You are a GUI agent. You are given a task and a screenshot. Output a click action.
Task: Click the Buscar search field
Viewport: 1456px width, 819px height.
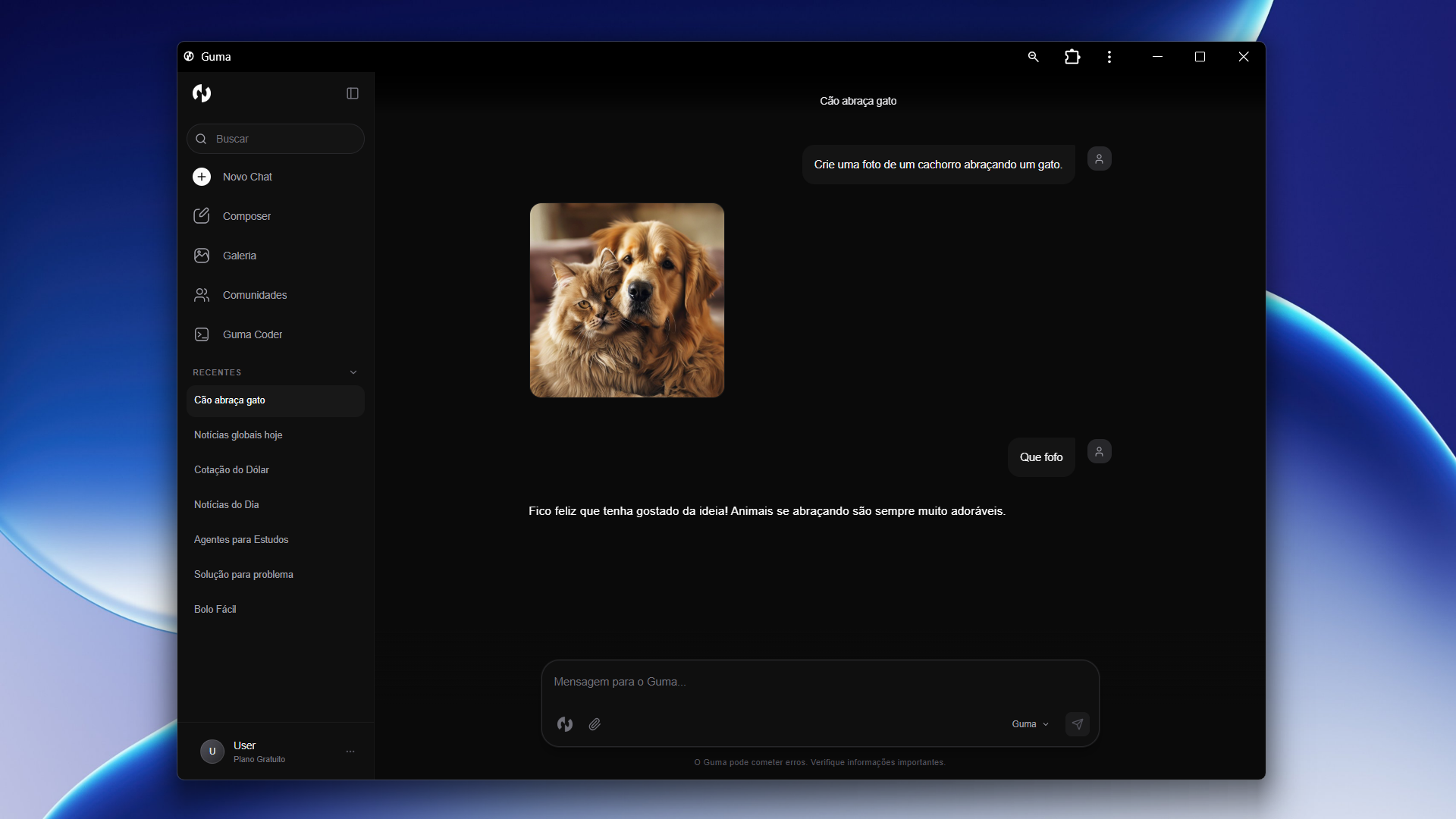click(276, 139)
